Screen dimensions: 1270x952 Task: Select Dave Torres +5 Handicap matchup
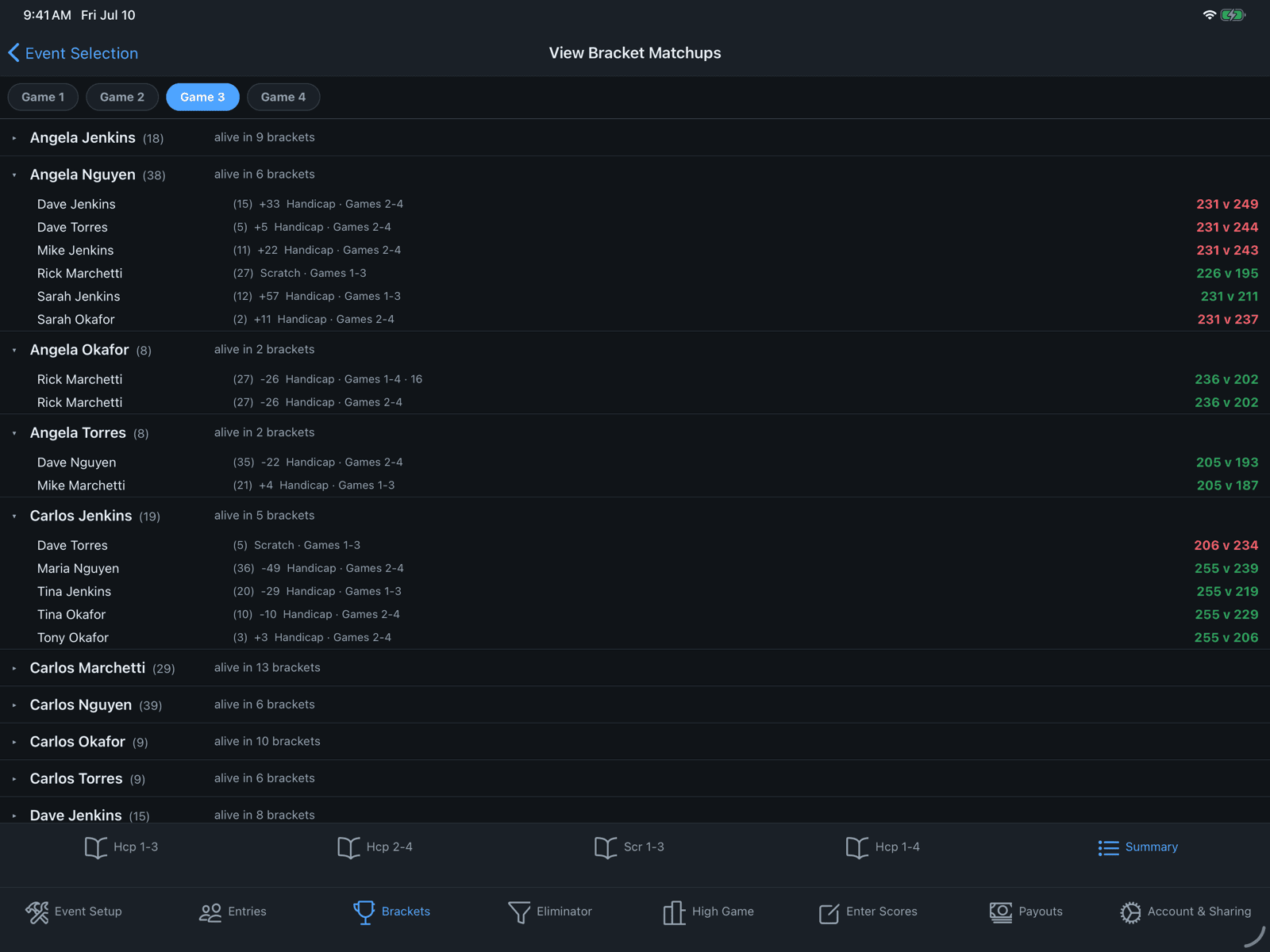tap(635, 228)
